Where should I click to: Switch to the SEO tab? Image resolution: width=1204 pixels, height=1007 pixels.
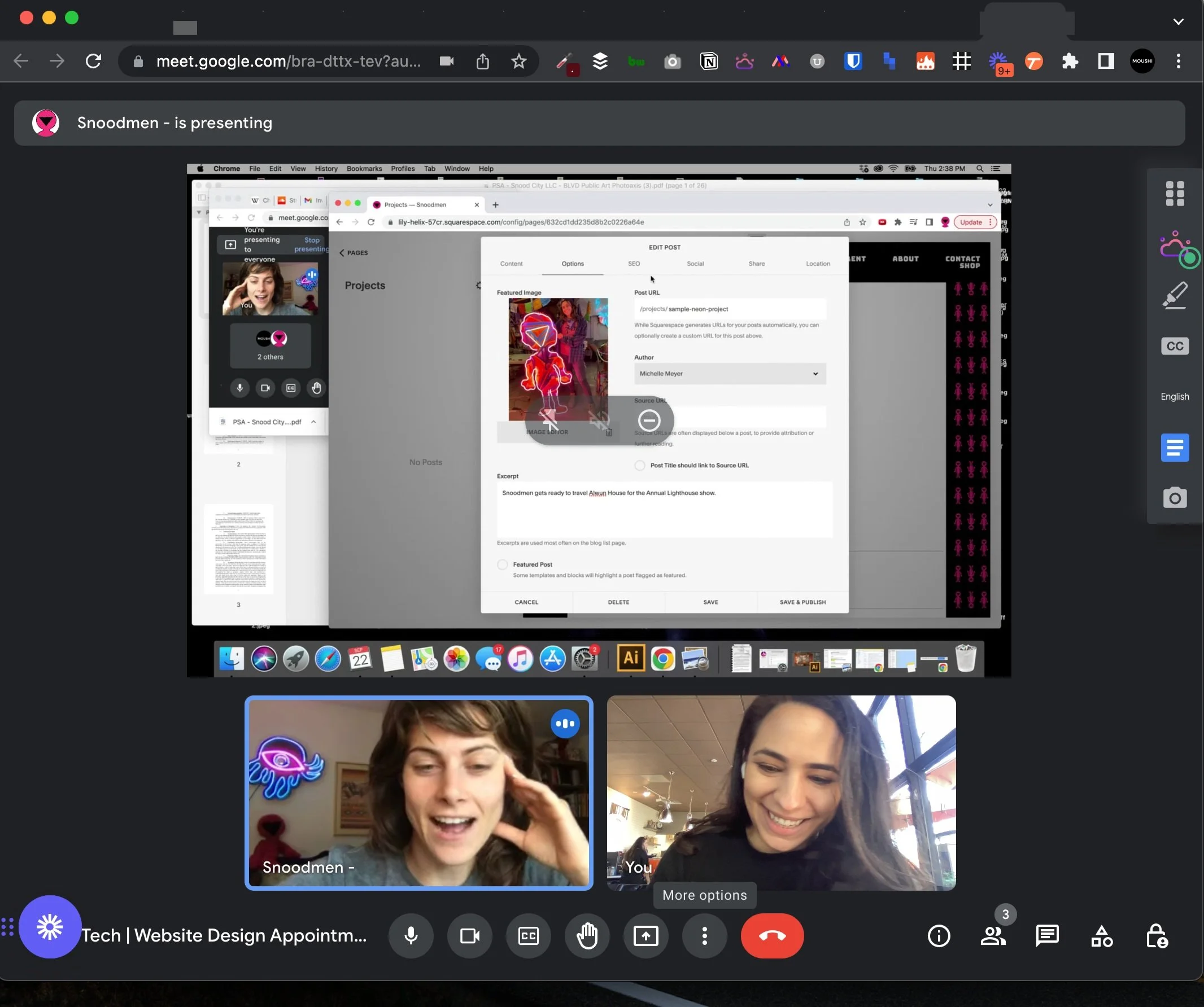tap(634, 264)
